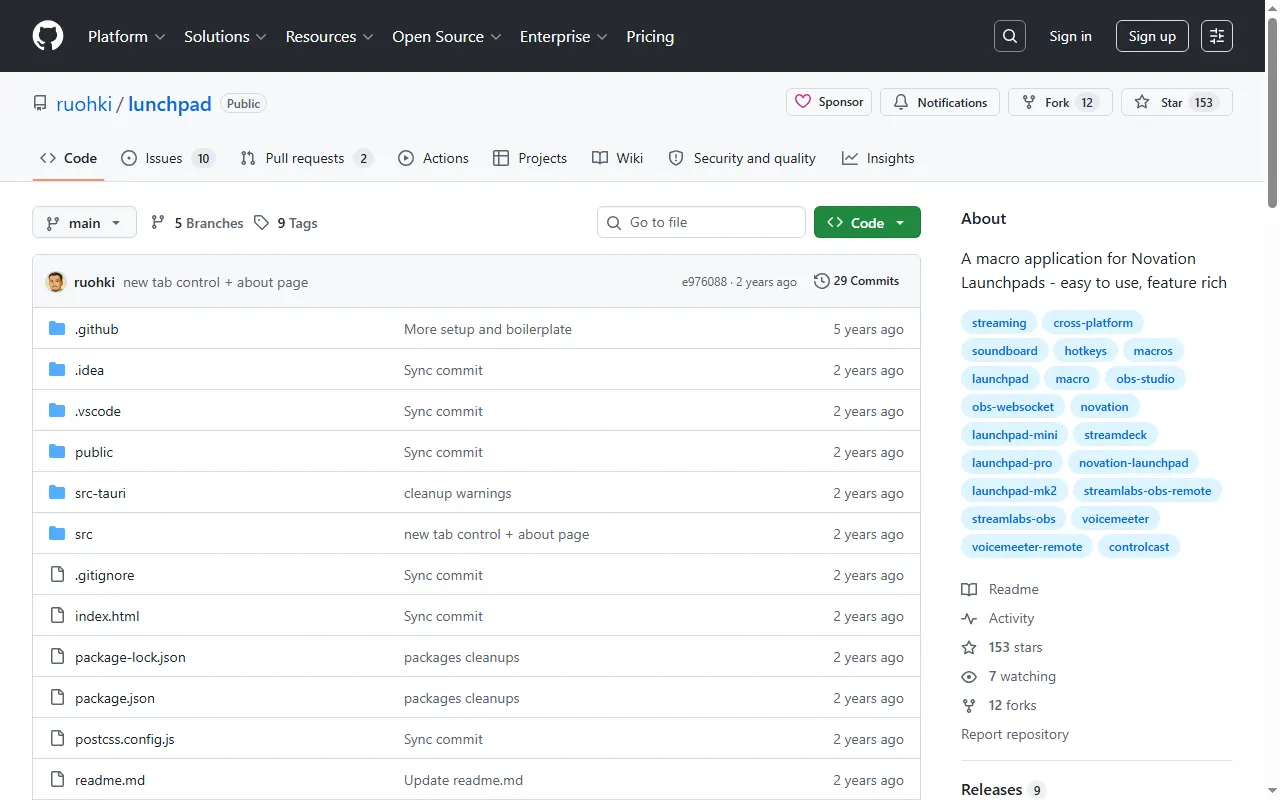Click the public folder icon

57,452
